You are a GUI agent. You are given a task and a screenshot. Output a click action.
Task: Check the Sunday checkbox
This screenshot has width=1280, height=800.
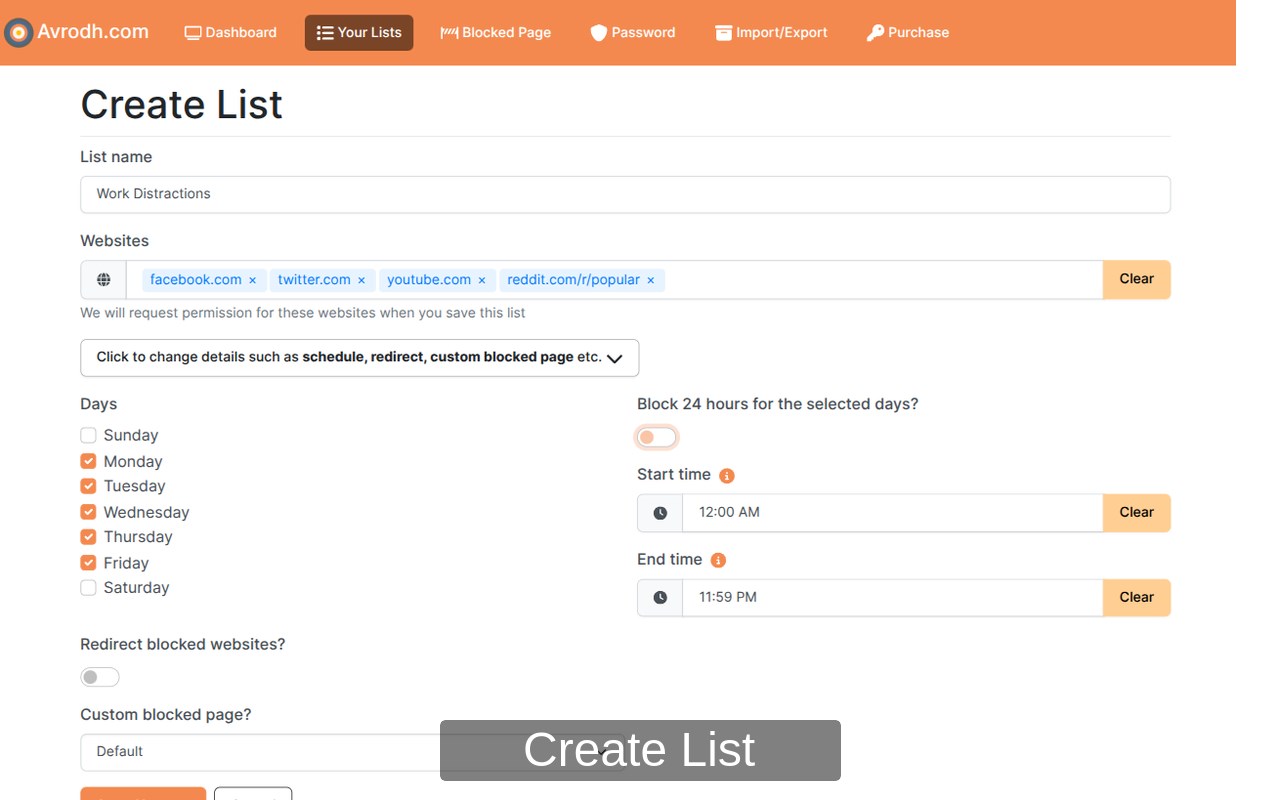(89, 436)
